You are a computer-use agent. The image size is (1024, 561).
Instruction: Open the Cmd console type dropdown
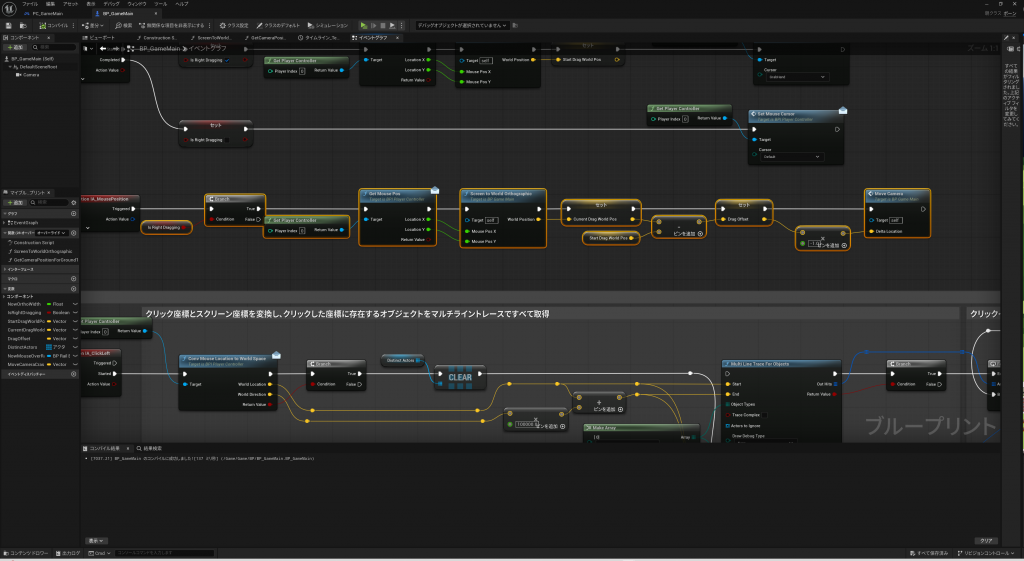99,553
